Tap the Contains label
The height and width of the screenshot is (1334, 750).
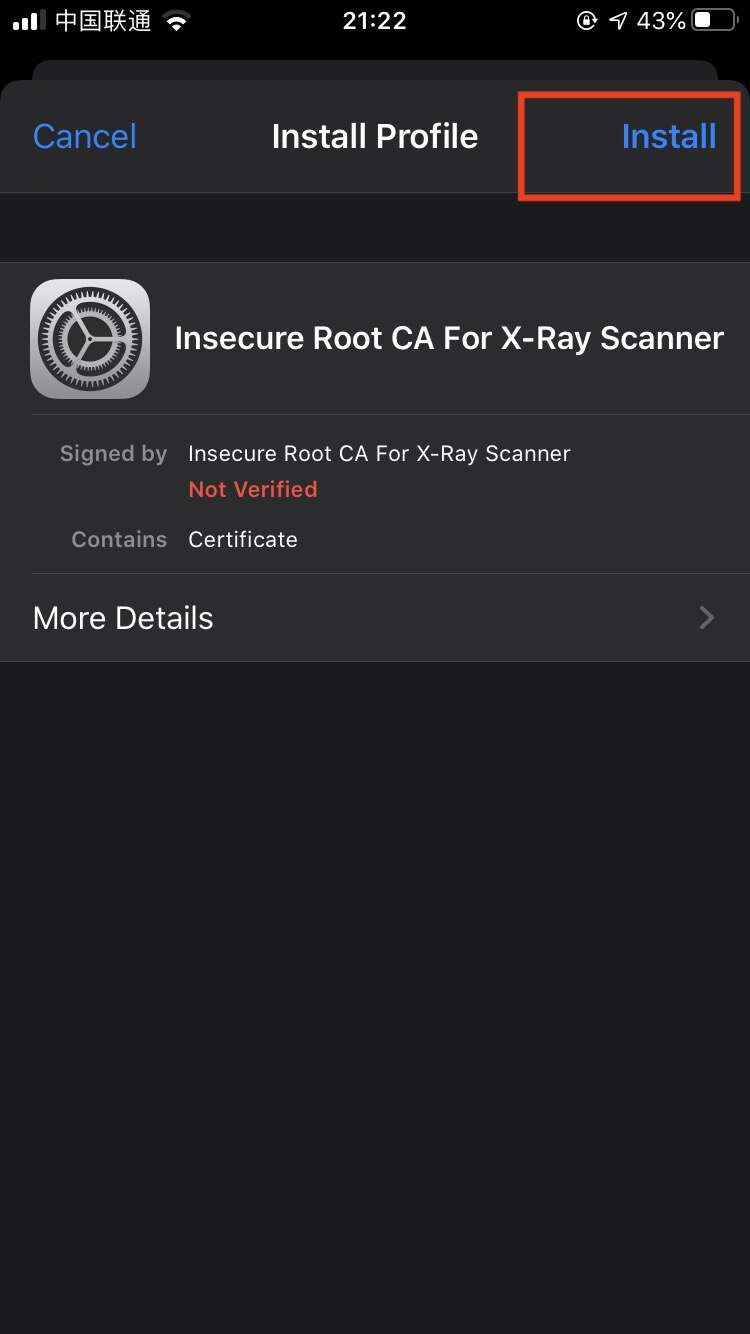click(x=119, y=539)
